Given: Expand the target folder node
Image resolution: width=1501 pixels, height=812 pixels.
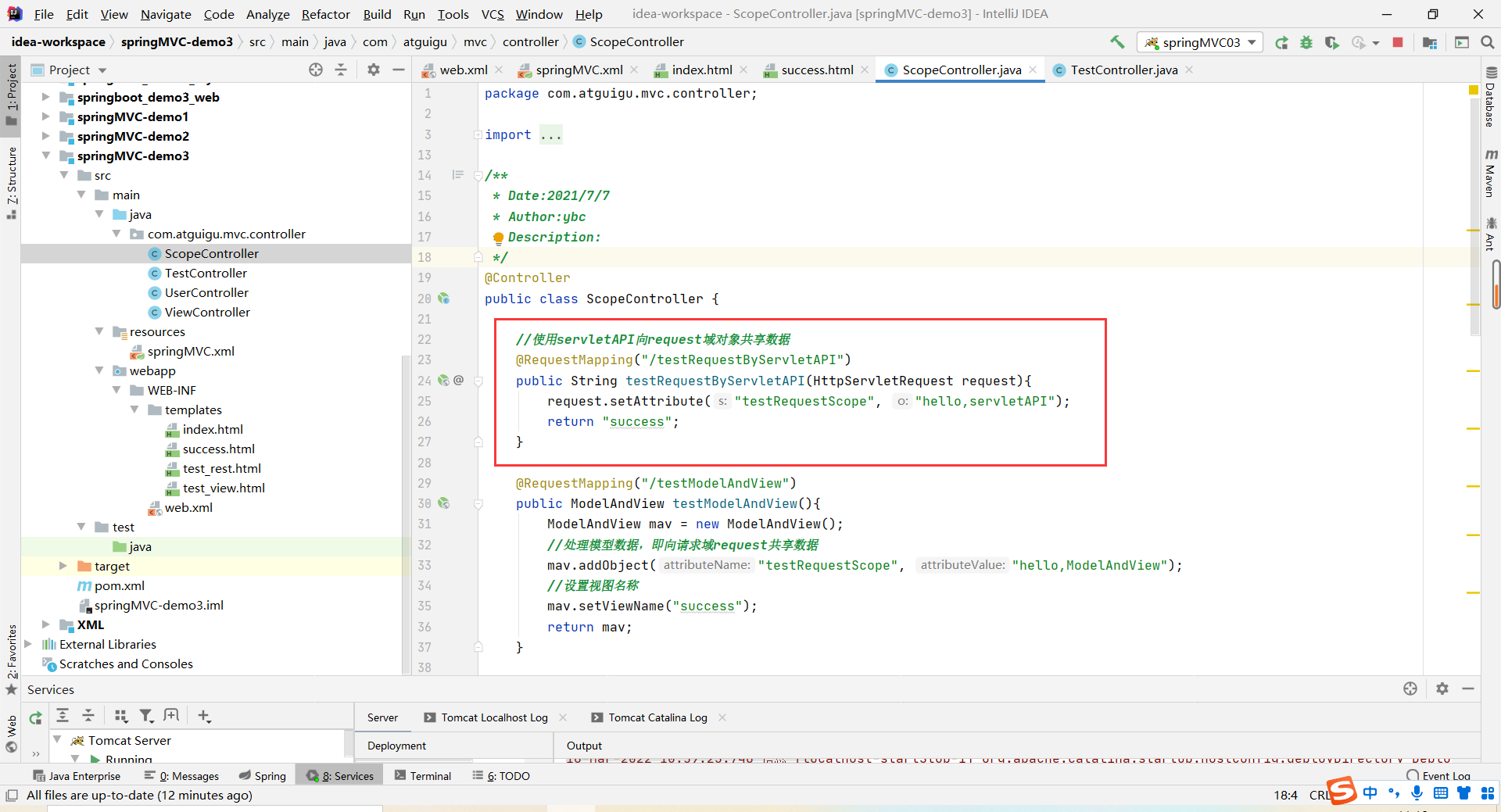Looking at the screenshot, I should [63, 566].
